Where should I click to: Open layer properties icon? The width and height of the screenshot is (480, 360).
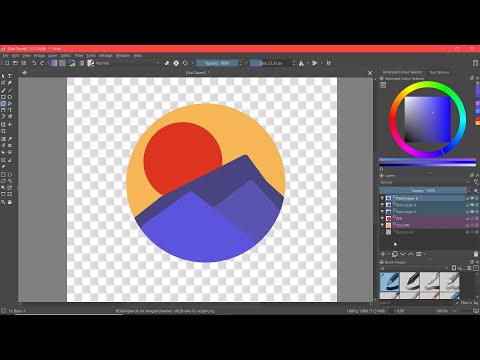[x=419, y=254]
